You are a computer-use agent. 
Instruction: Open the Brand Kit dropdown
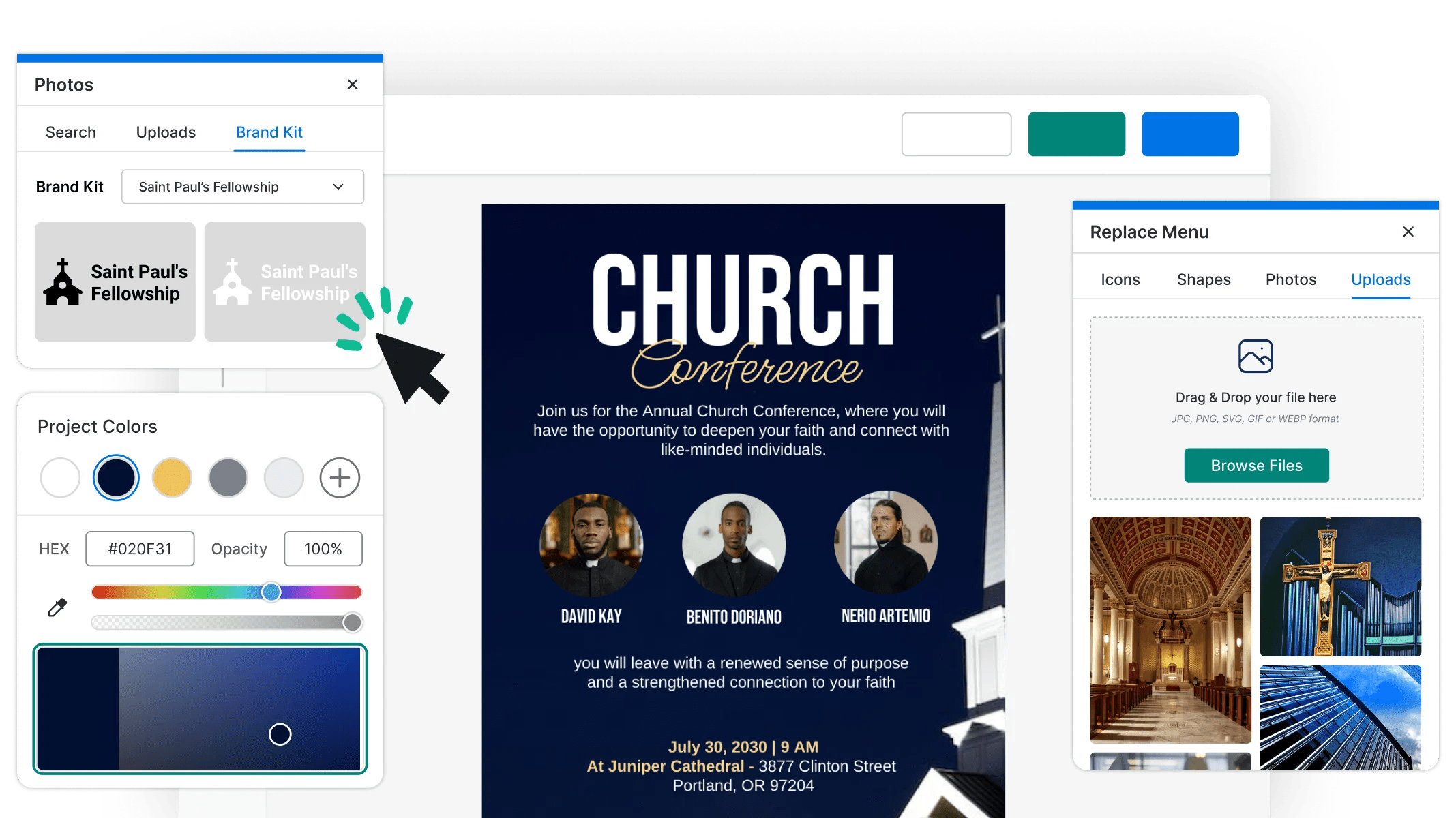242,187
